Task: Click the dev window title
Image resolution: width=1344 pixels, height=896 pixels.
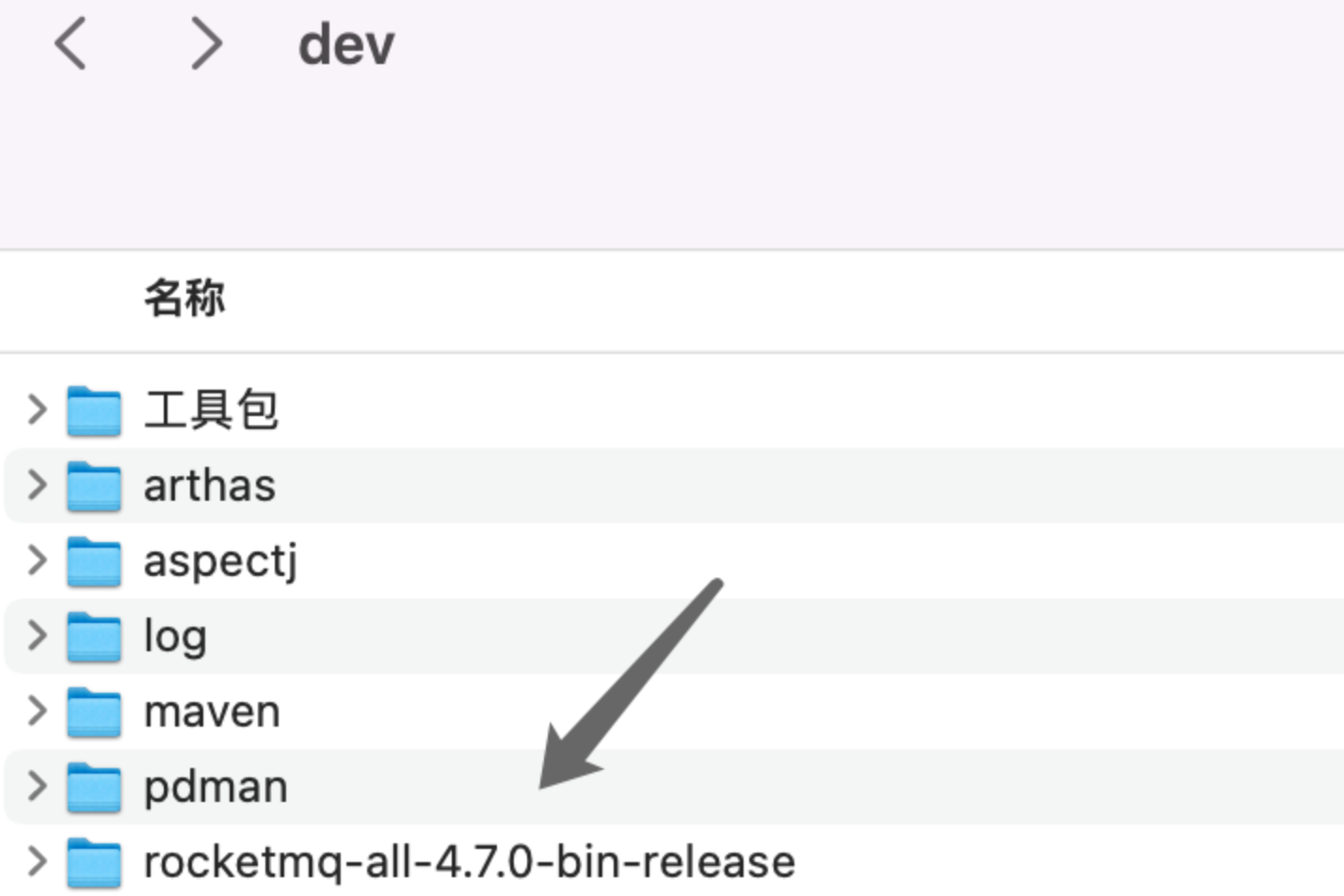Action: tap(346, 45)
